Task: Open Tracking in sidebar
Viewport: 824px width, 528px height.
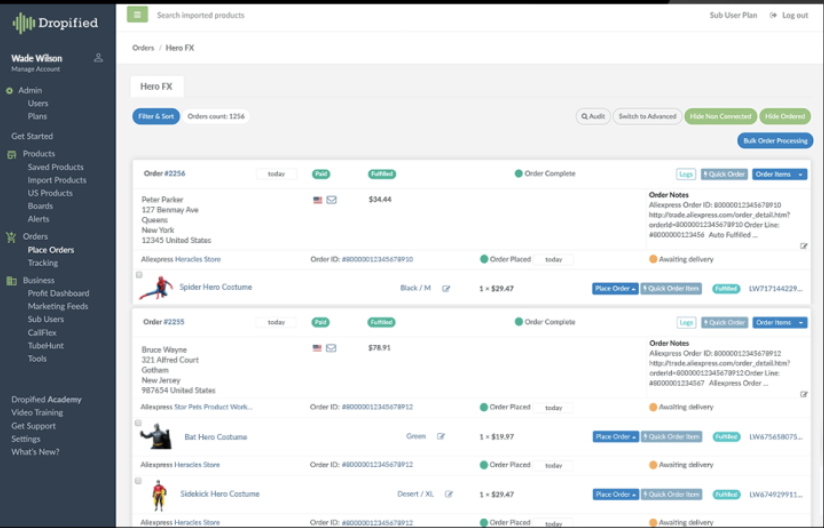Action: [x=43, y=263]
